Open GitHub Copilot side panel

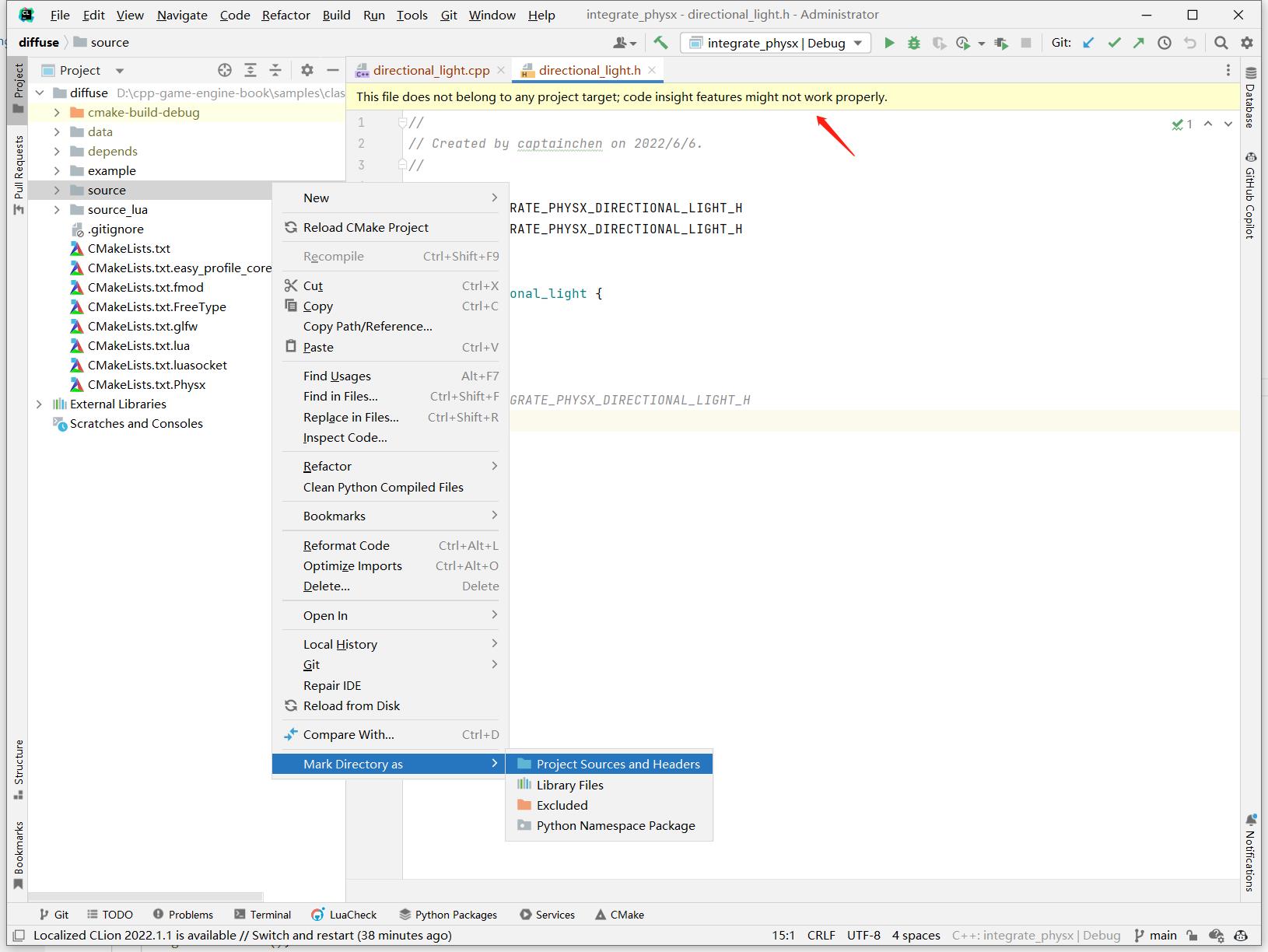point(1250,195)
